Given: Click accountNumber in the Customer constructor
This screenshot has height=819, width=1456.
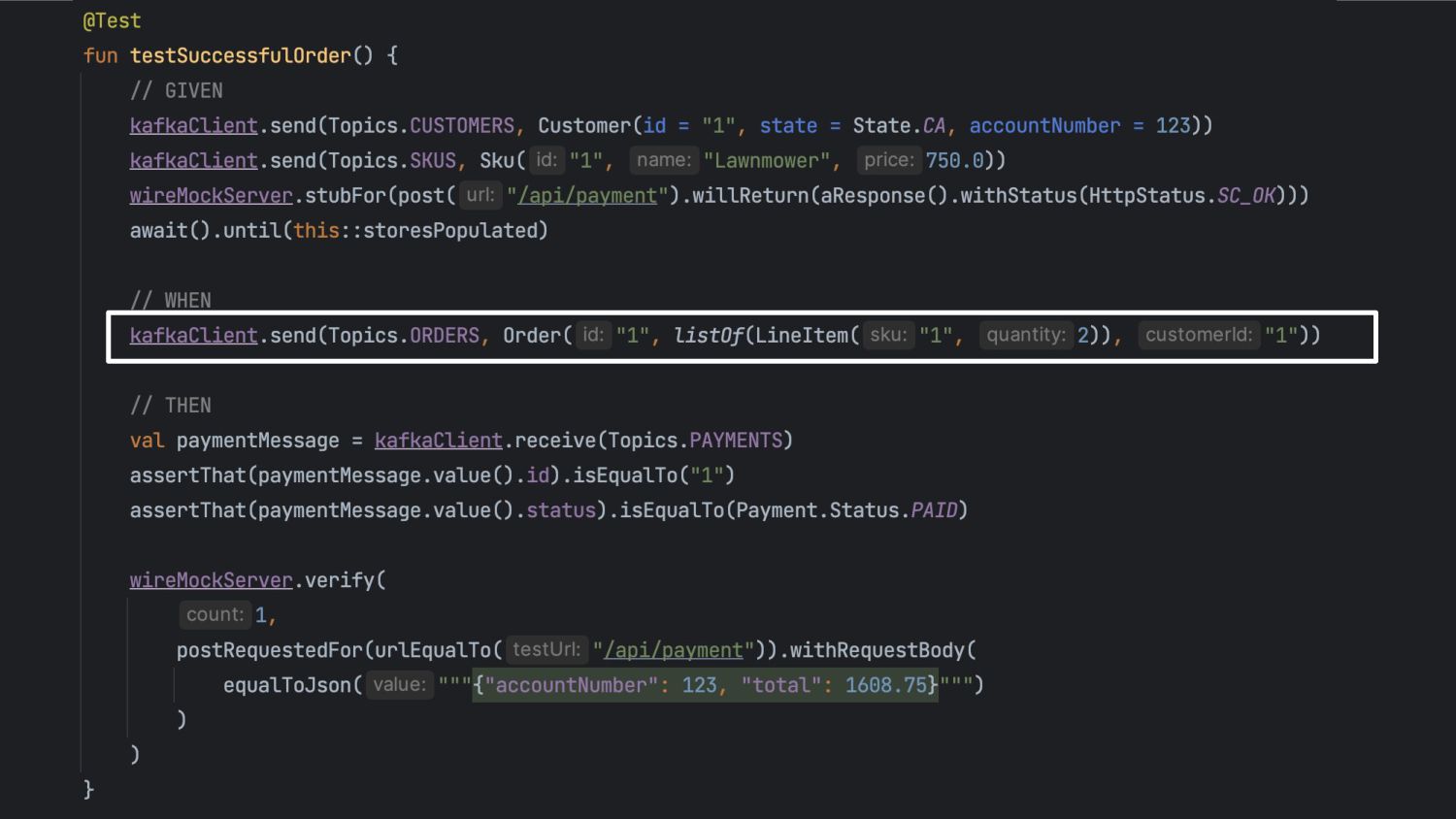Looking at the screenshot, I should click(1044, 125).
